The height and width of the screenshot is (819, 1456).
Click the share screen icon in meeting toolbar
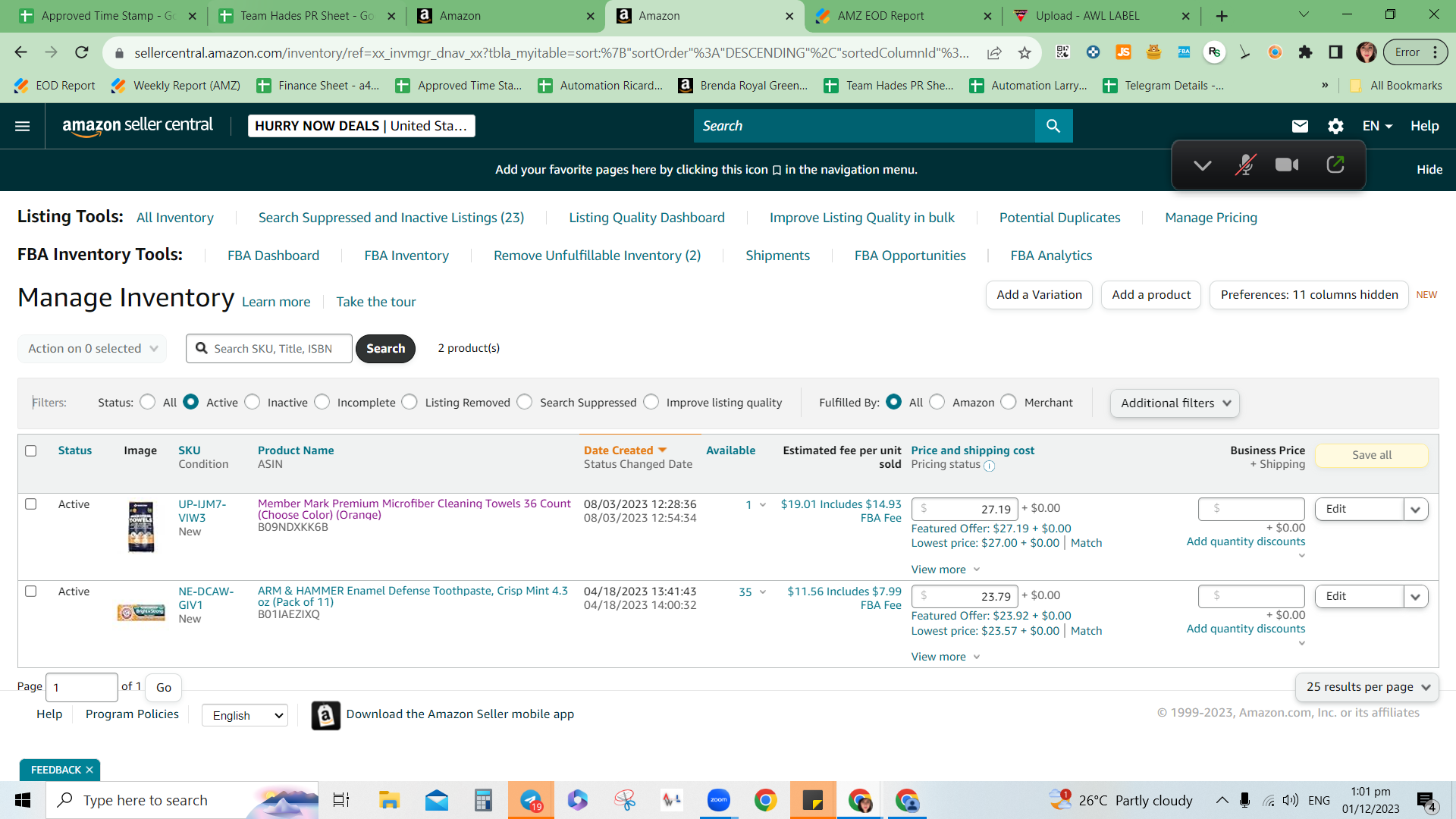pos(1335,165)
